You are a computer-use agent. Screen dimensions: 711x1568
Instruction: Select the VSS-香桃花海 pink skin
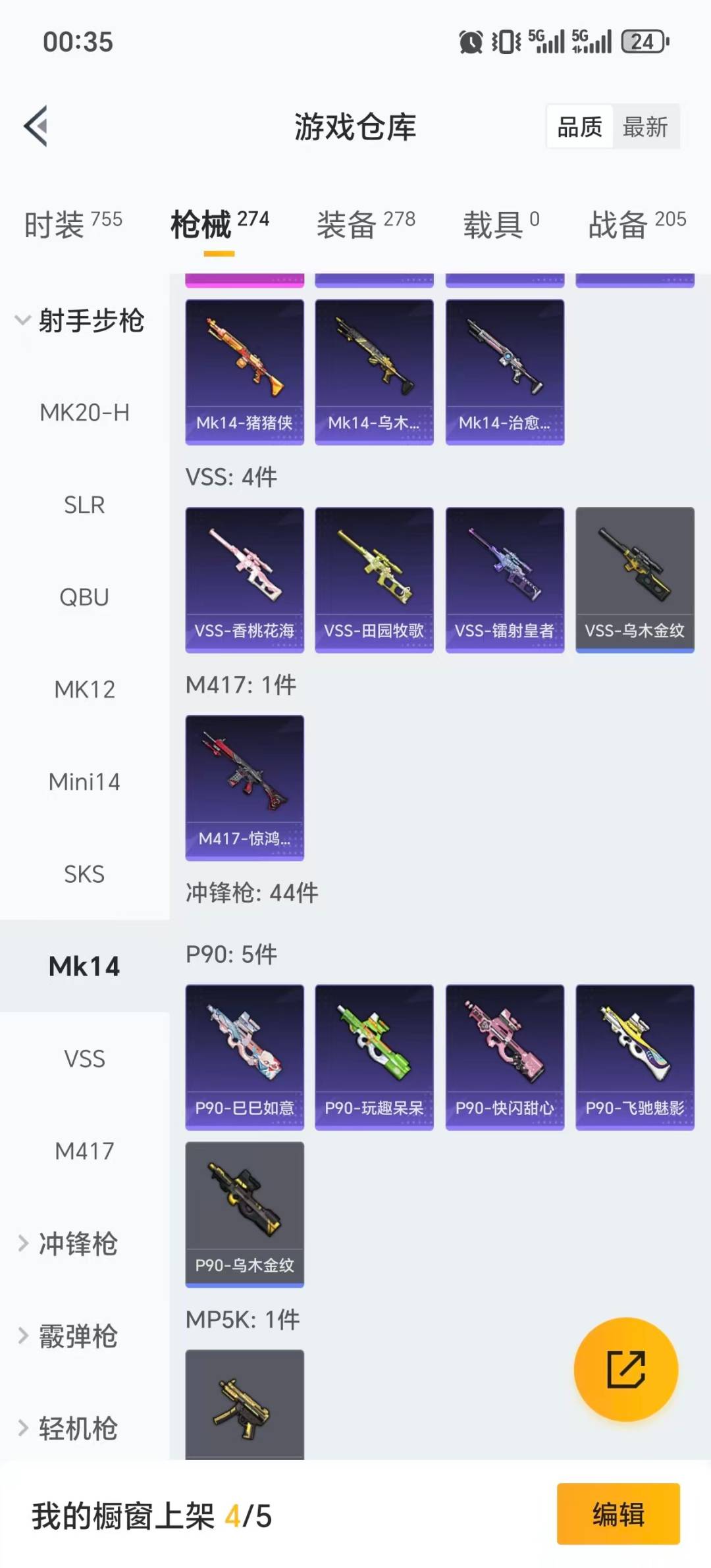click(245, 580)
